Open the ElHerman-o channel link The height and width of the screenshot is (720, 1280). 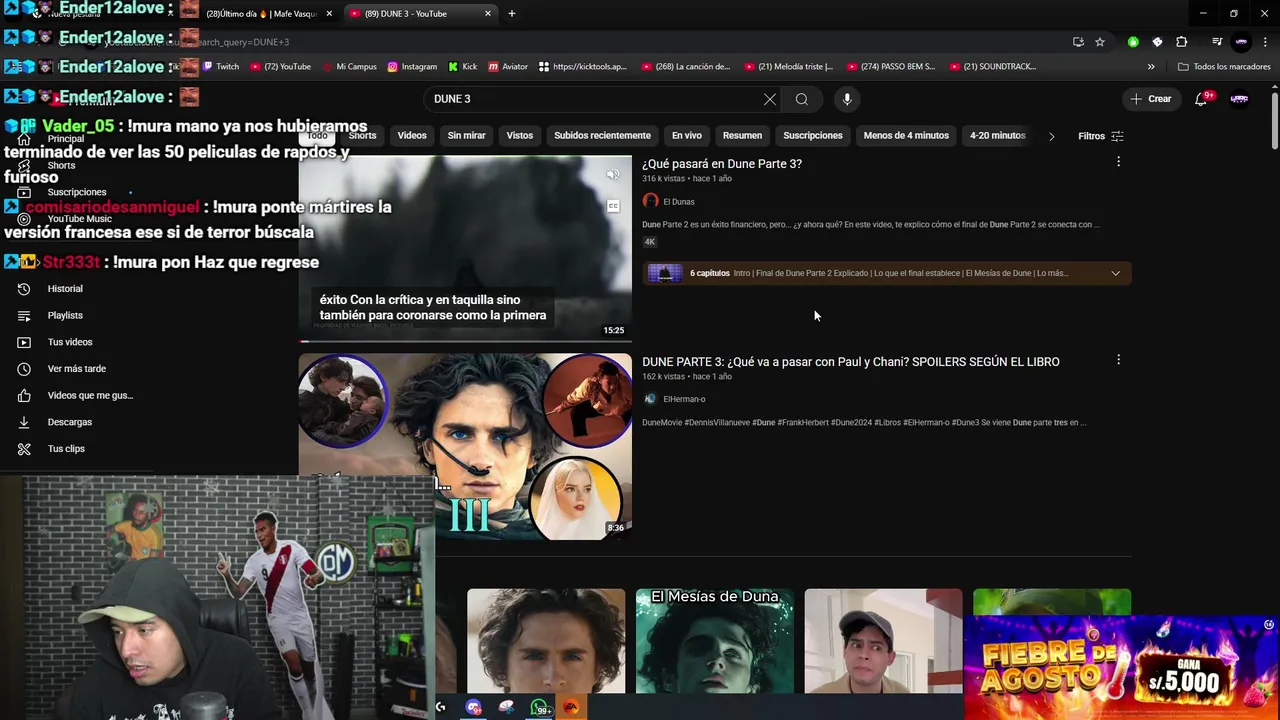tap(684, 399)
